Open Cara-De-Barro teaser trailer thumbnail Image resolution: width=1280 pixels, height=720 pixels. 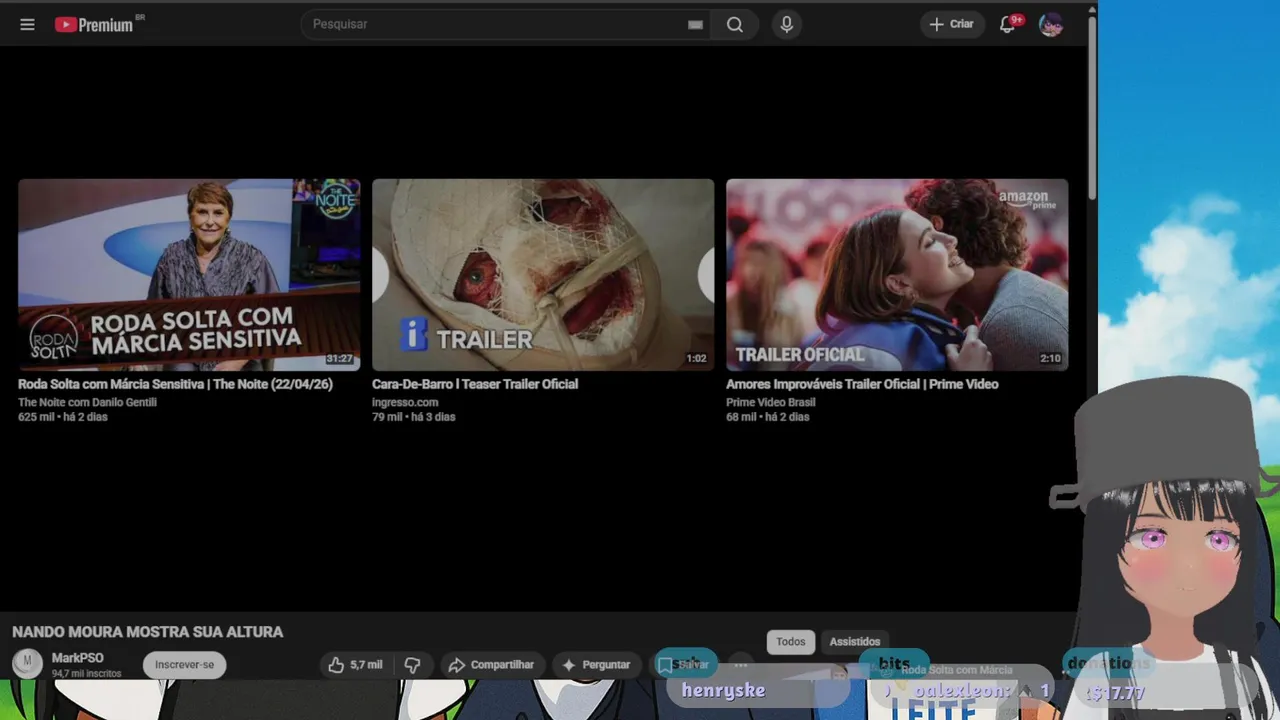pyautogui.click(x=543, y=275)
